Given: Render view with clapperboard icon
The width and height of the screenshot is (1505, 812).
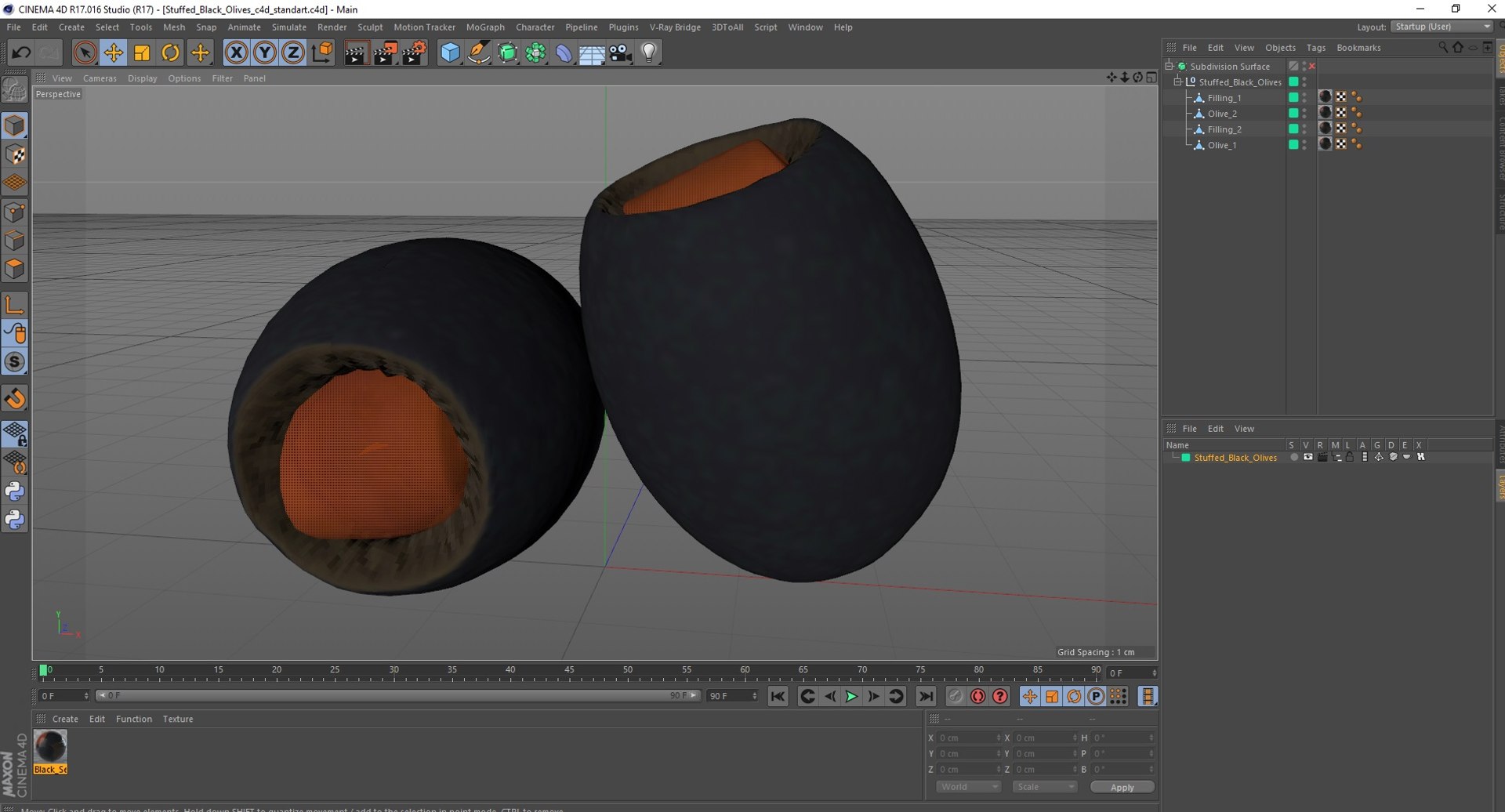Looking at the screenshot, I should click(x=356, y=53).
